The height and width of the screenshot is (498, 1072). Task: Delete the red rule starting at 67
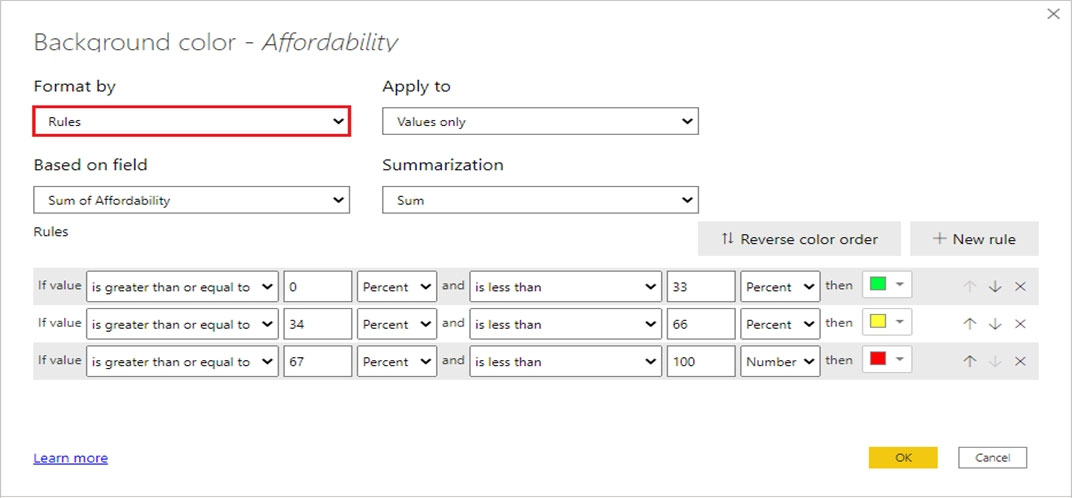point(1020,361)
